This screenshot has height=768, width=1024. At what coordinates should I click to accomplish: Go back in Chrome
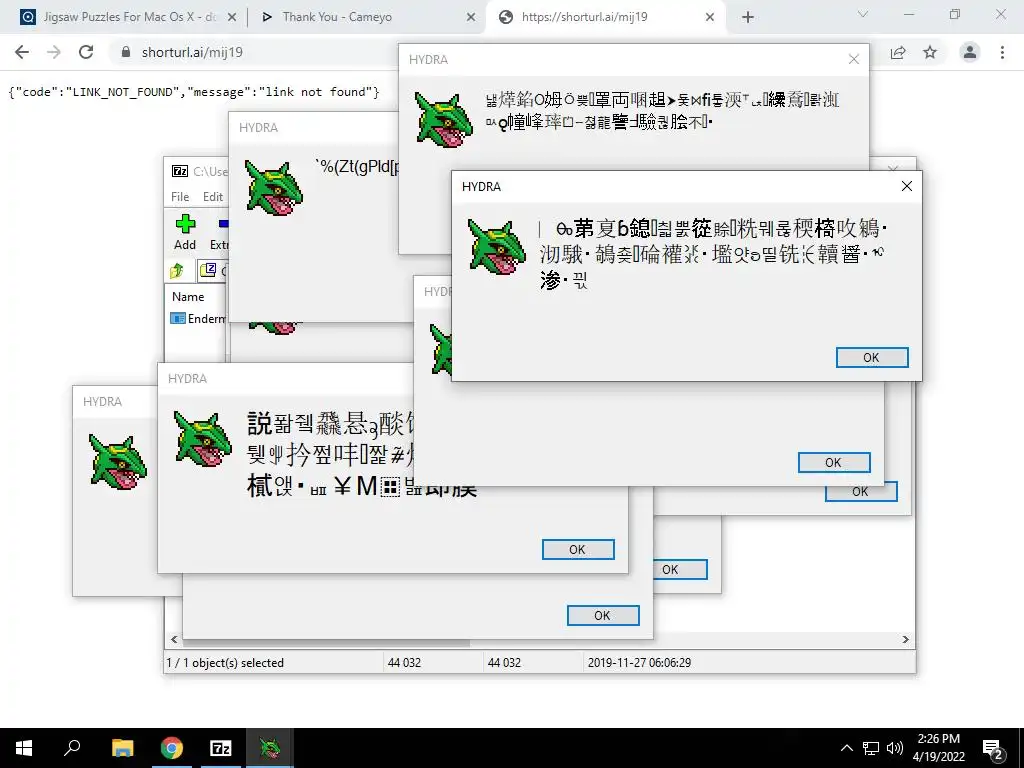(x=22, y=52)
